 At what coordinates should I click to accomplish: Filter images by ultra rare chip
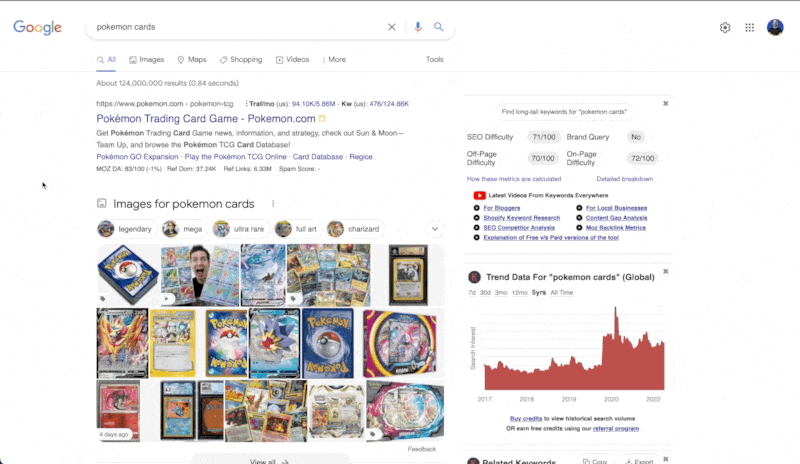240,229
